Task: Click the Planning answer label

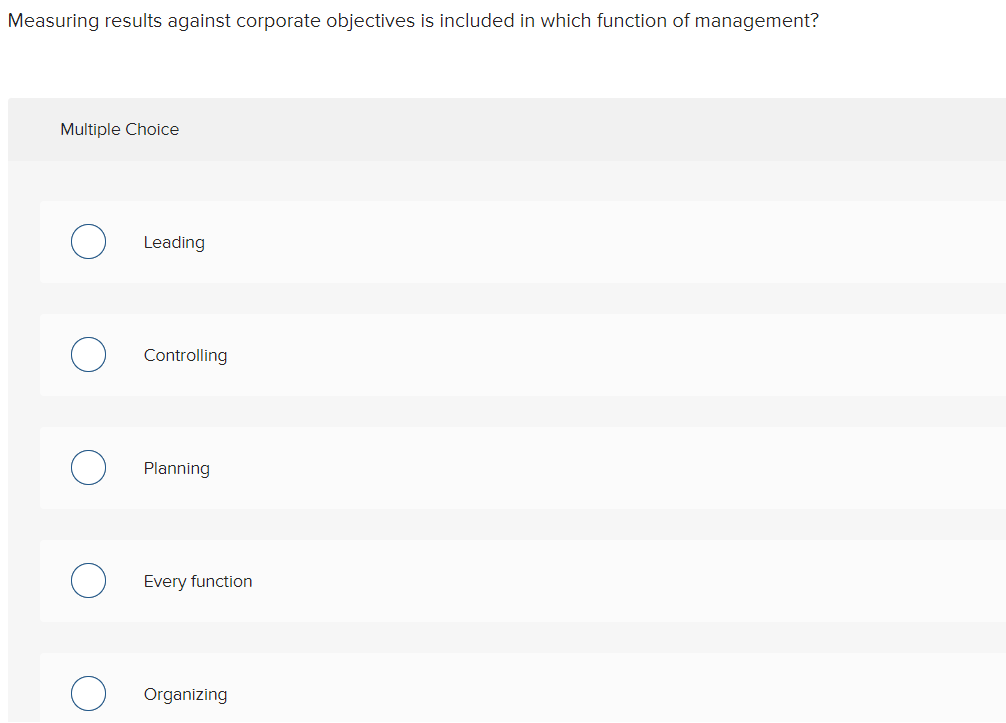Action: click(176, 468)
